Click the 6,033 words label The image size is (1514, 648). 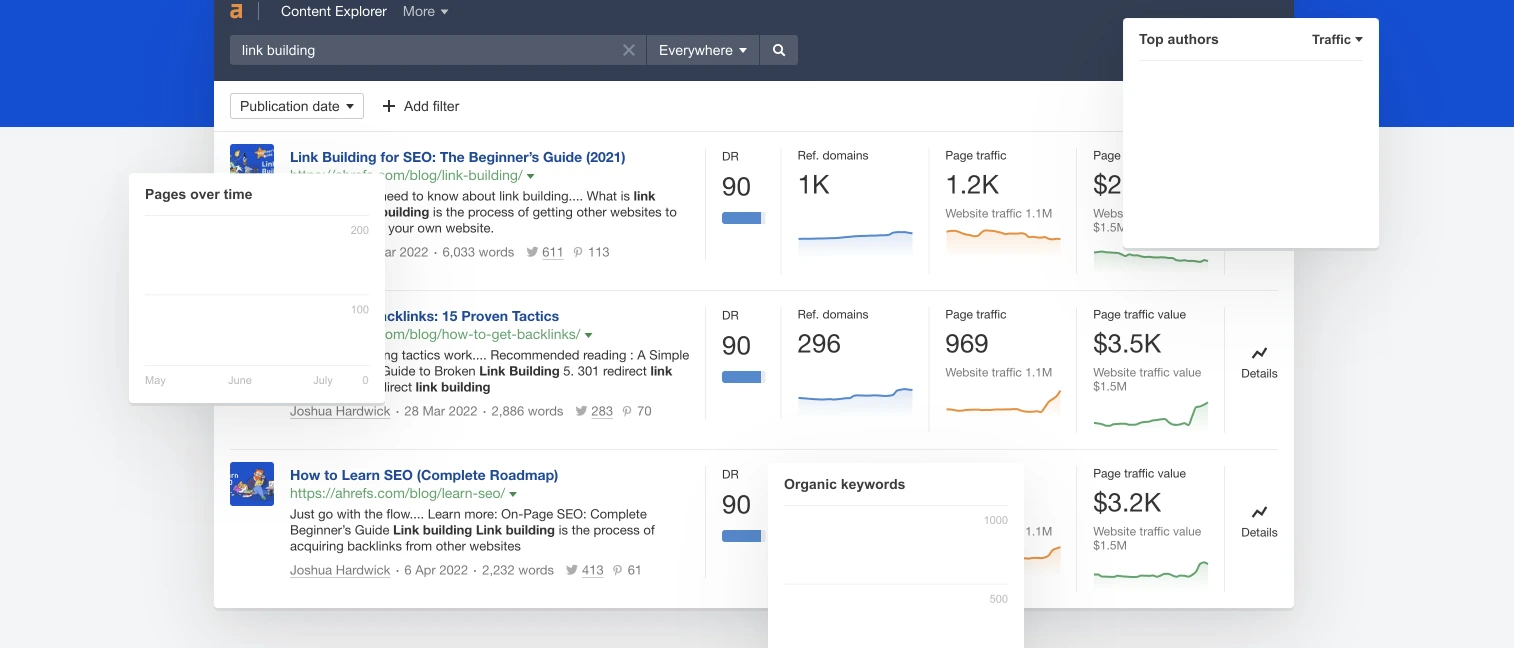478,252
